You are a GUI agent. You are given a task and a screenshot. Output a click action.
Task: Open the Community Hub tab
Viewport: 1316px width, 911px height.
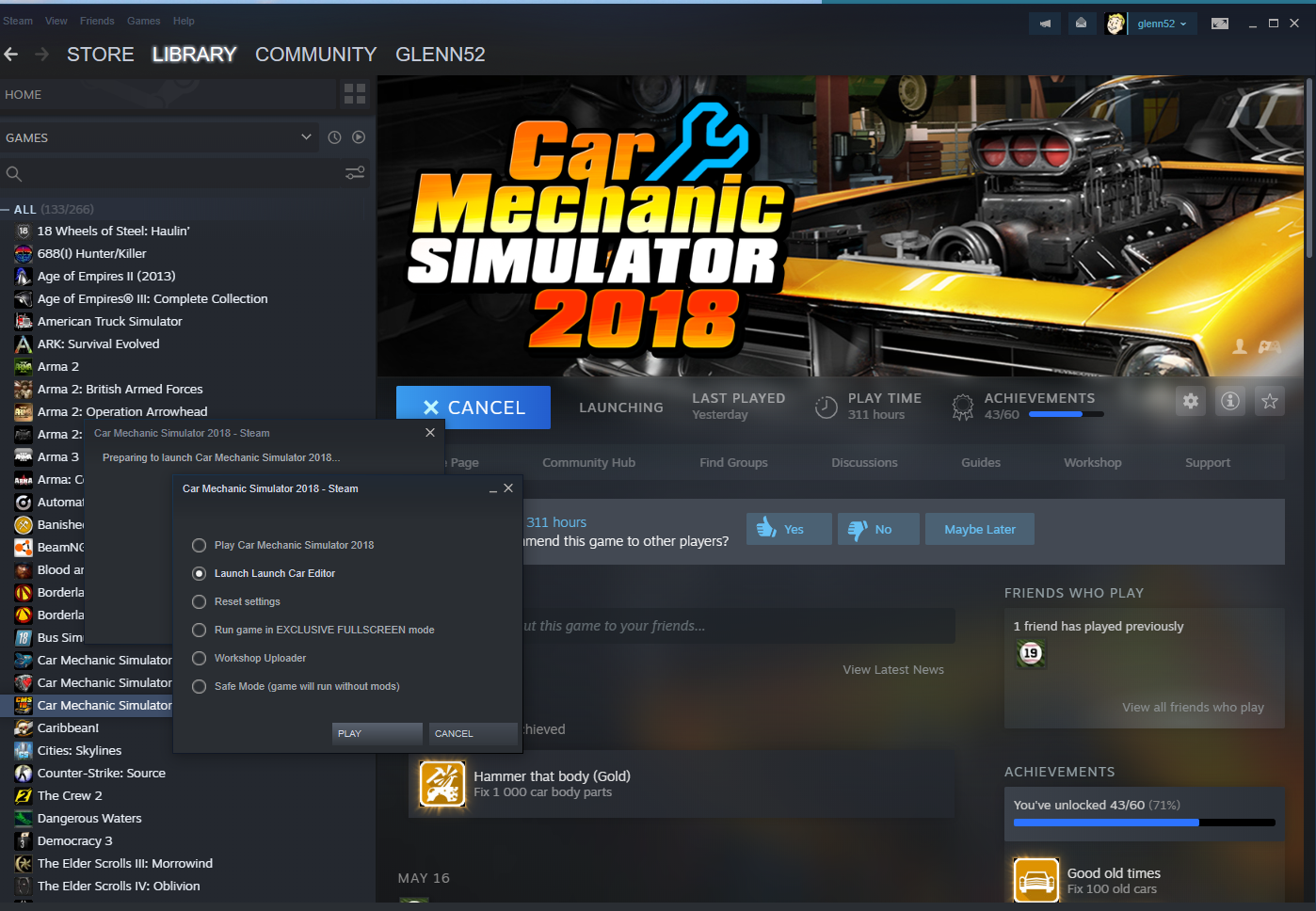tap(589, 462)
